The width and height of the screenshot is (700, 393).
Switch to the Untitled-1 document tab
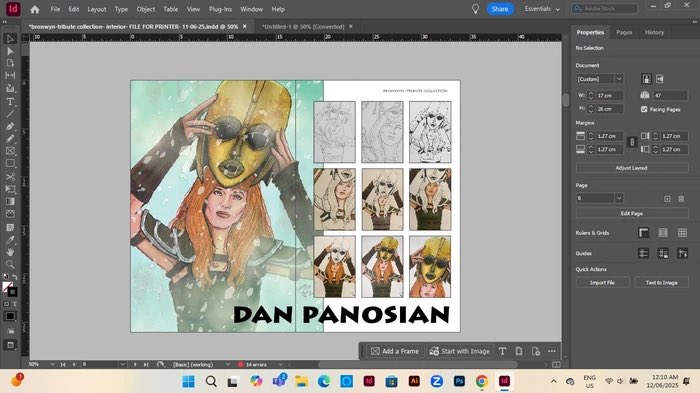click(x=303, y=27)
